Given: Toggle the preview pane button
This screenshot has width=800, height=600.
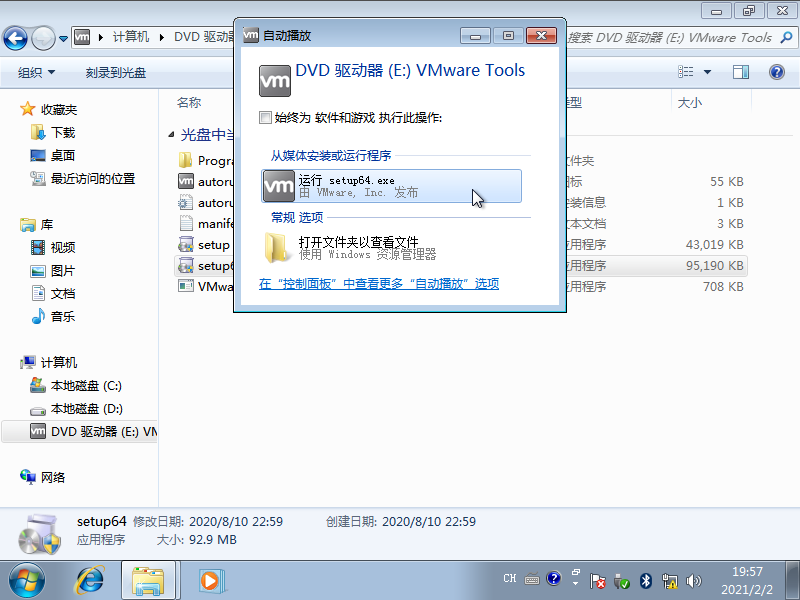Looking at the screenshot, I should click(x=741, y=72).
